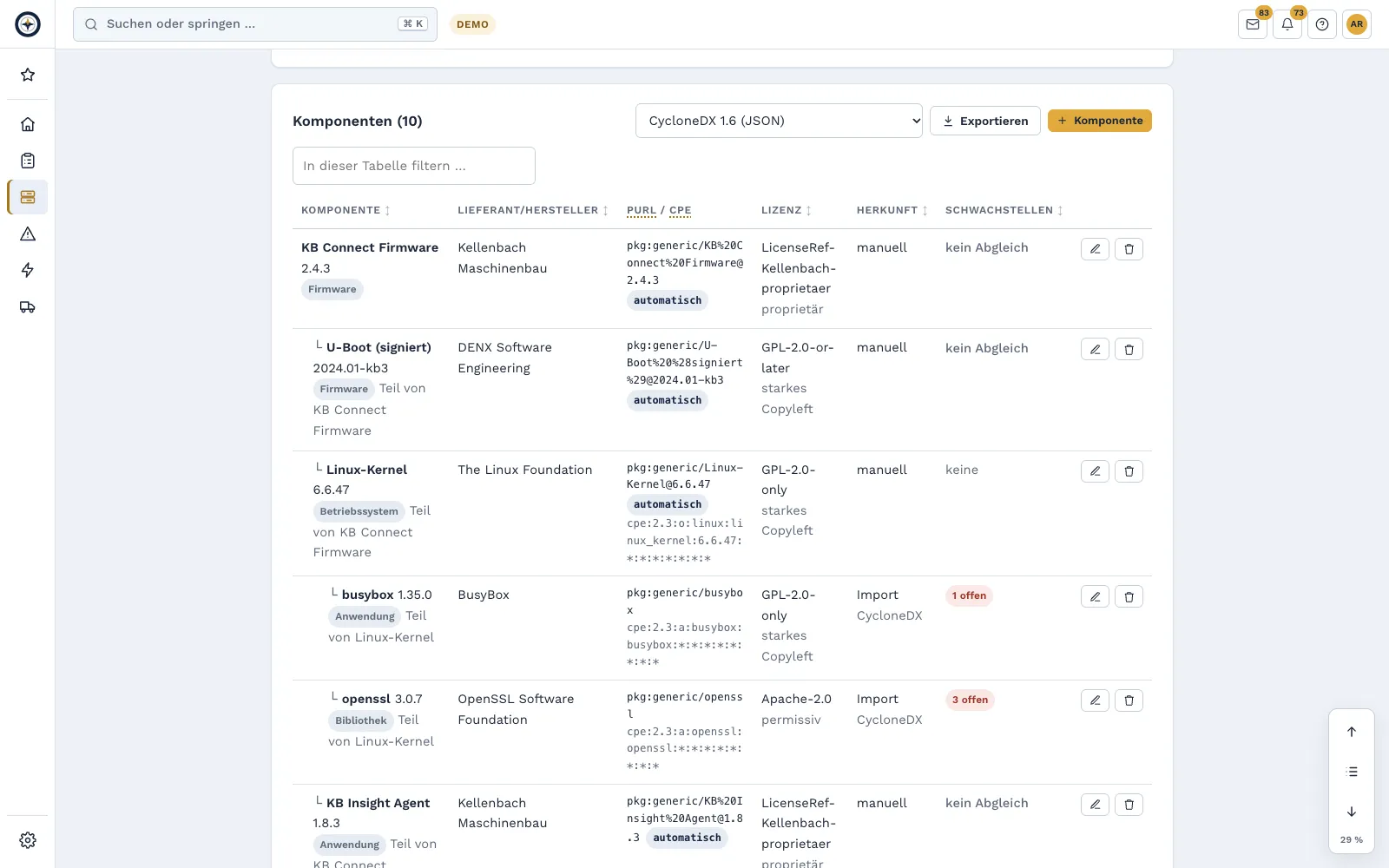Go to home icon in sidebar
Image resolution: width=1389 pixels, height=868 pixels.
tap(28, 124)
